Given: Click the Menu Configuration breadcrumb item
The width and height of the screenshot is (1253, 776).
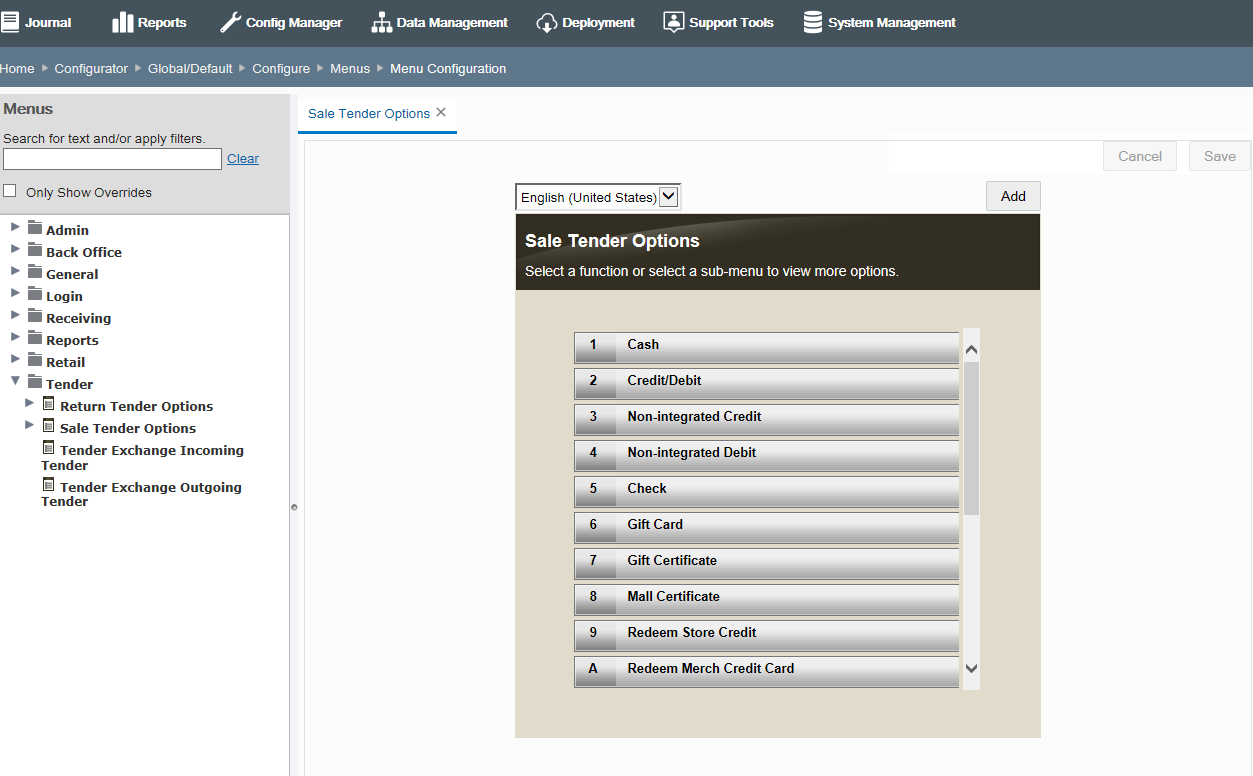Looking at the screenshot, I should coord(448,69).
